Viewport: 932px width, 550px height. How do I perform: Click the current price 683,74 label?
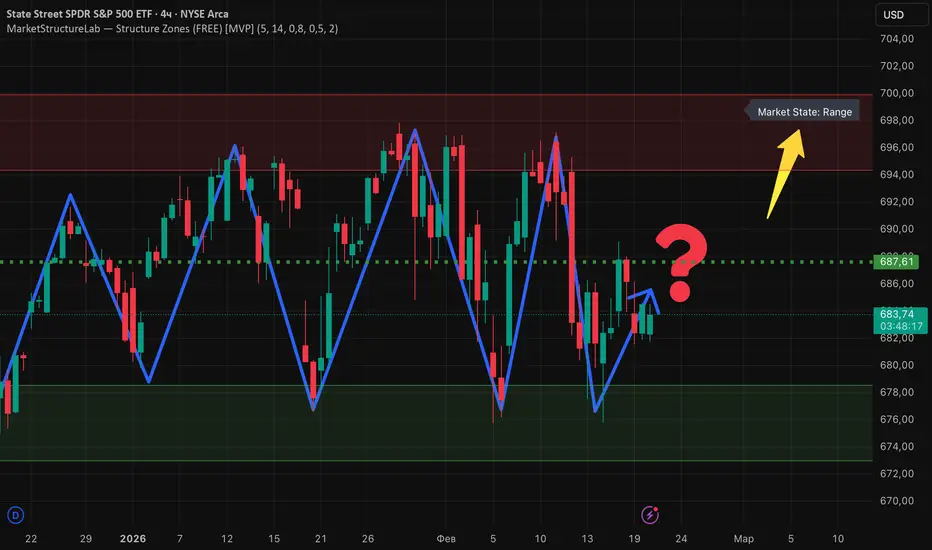pos(897,314)
